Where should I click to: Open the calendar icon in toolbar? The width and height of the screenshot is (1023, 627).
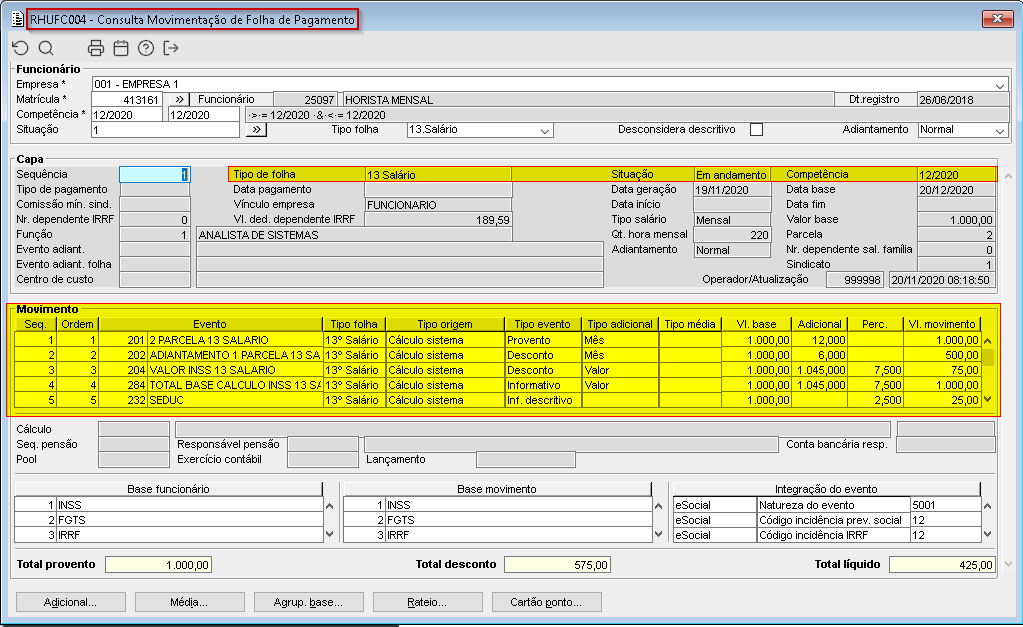click(x=121, y=48)
